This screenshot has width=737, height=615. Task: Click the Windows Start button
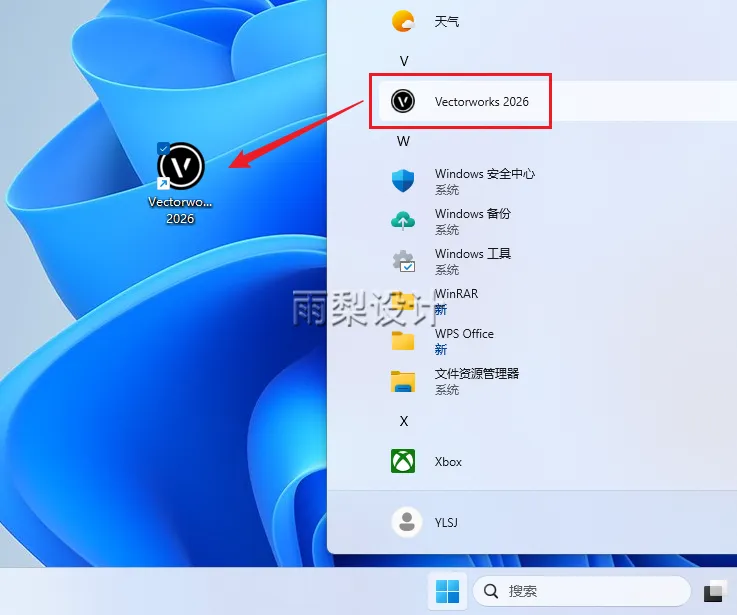tap(447, 591)
